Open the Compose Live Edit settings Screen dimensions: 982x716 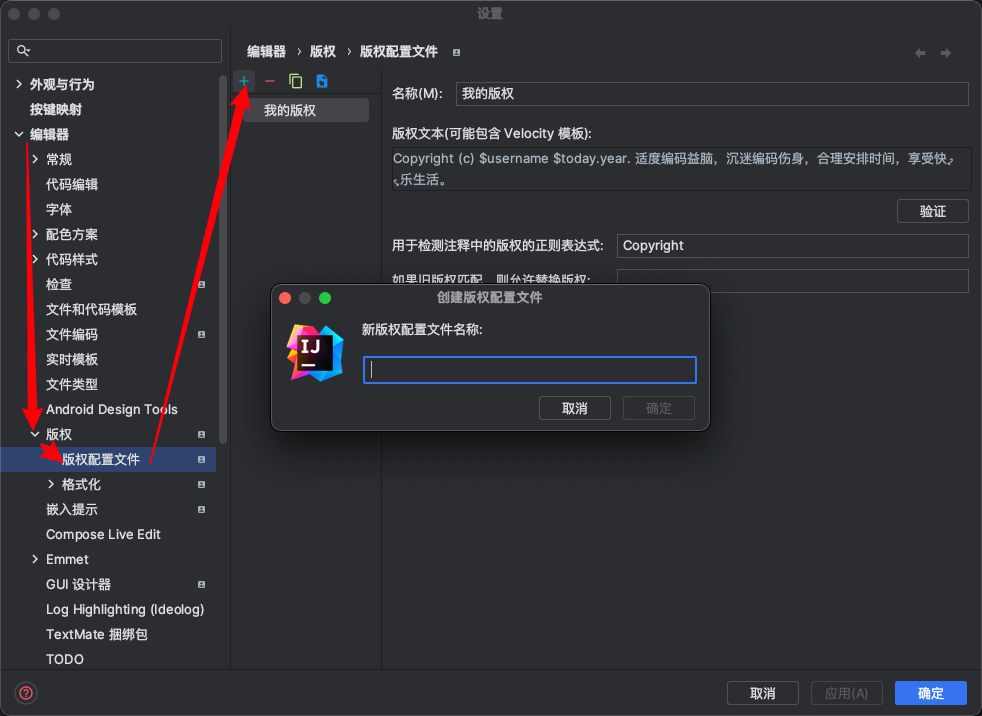pos(103,535)
